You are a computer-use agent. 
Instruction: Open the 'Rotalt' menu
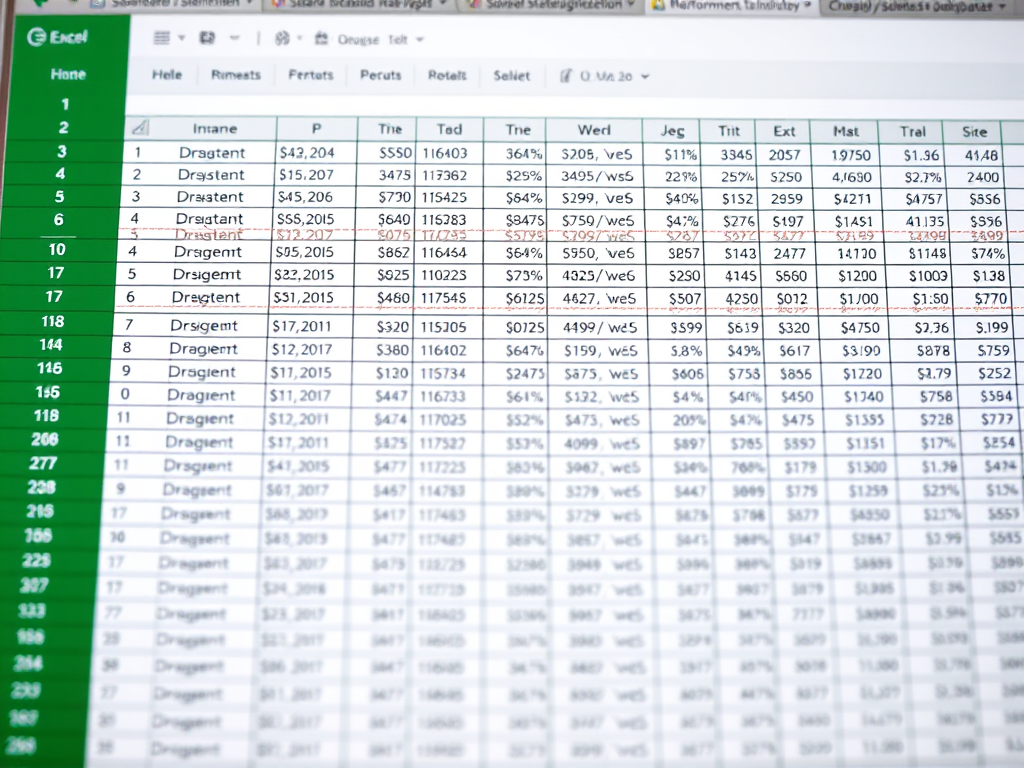pyautogui.click(x=447, y=75)
